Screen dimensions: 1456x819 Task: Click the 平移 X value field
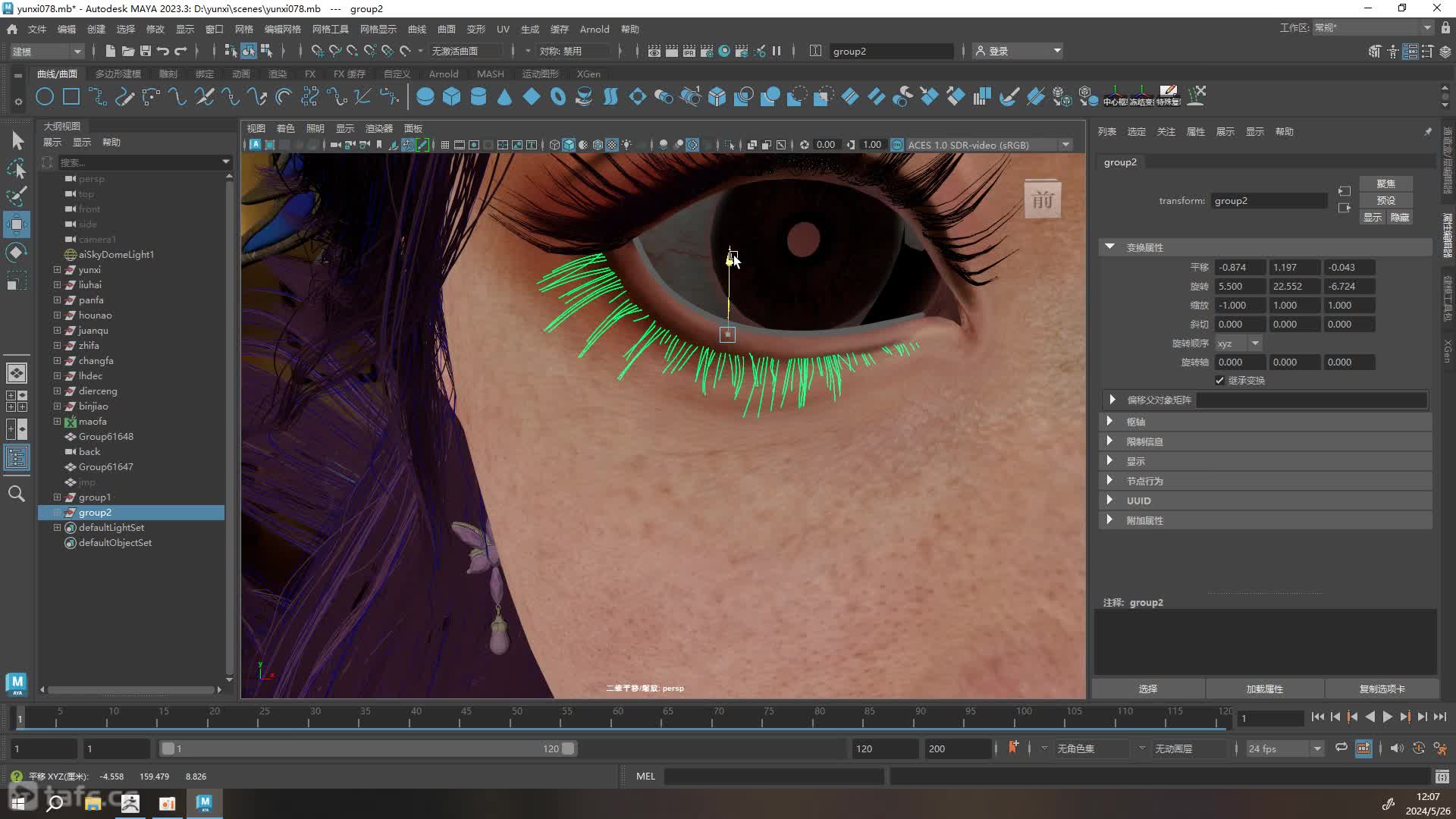1240,267
